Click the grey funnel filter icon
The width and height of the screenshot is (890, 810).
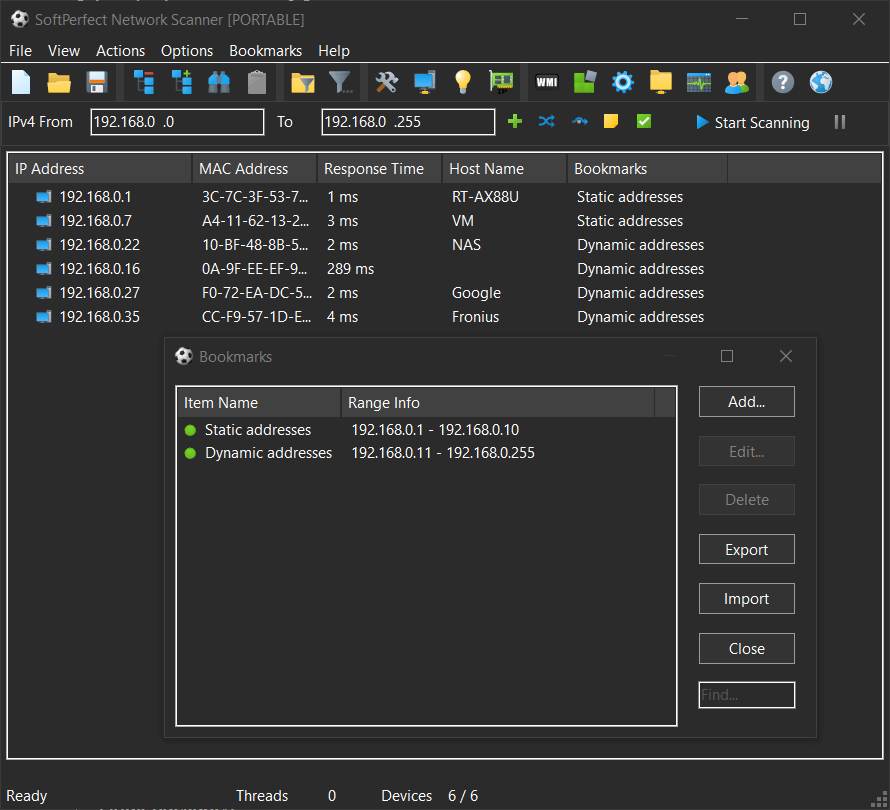coord(341,82)
